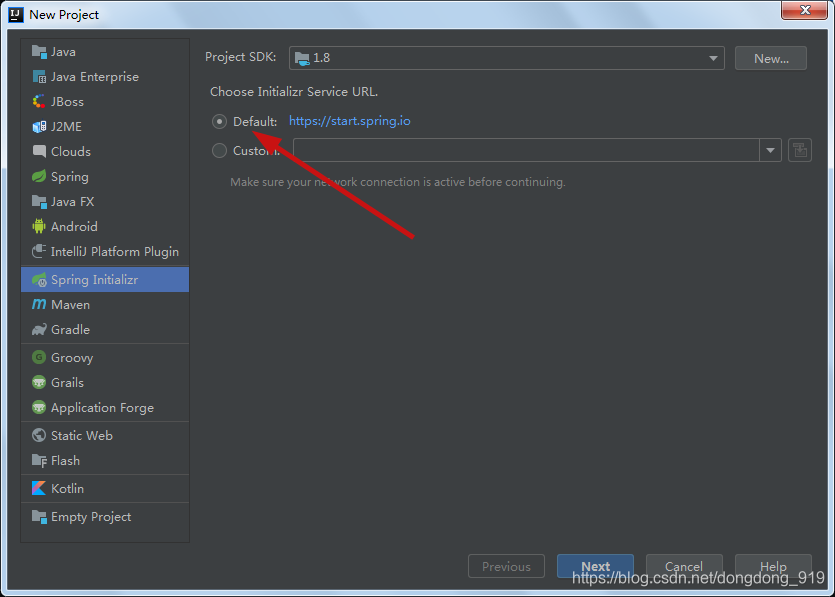The image size is (835, 597).
Task: Select the Grails label in list
Action: (x=67, y=382)
